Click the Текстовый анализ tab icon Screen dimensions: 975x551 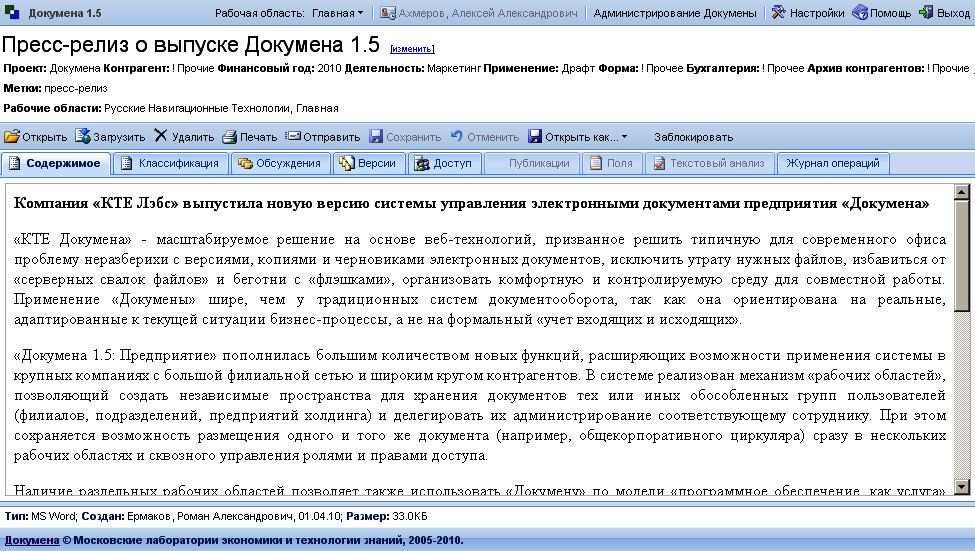point(659,164)
